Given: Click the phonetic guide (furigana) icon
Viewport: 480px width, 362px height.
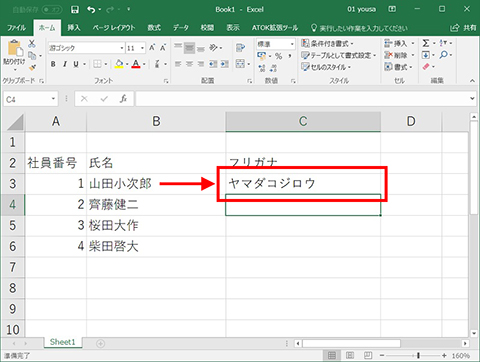Looking at the screenshot, I should [157, 64].
